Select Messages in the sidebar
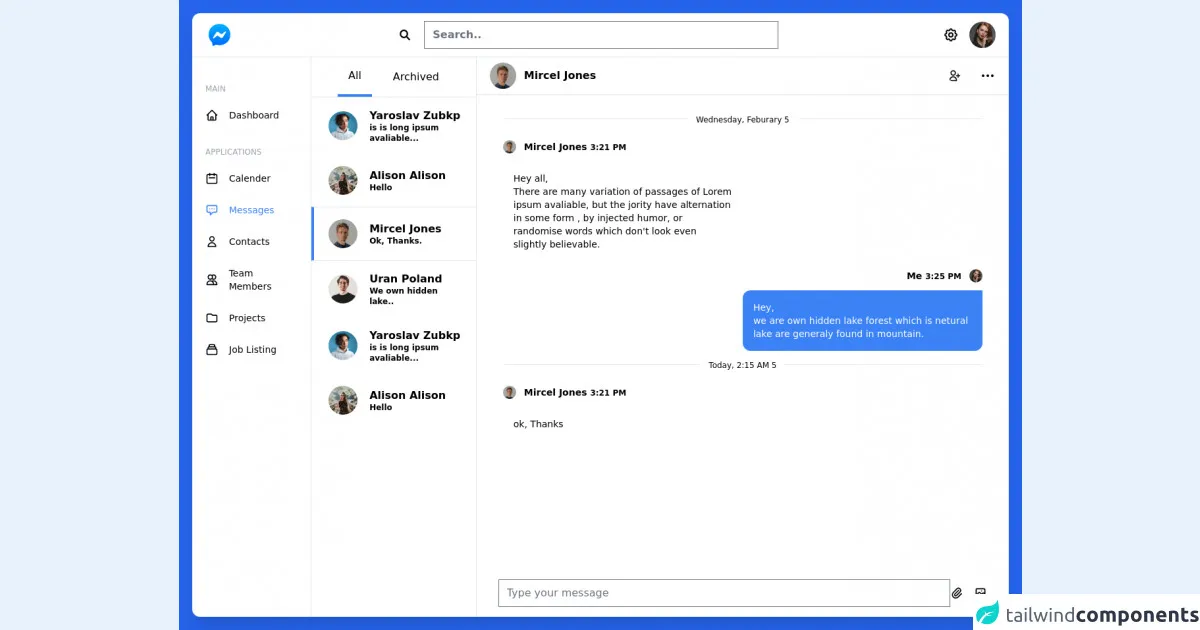Image resolution: width=1200 pixels, height=630 pixels. (251, 210)
